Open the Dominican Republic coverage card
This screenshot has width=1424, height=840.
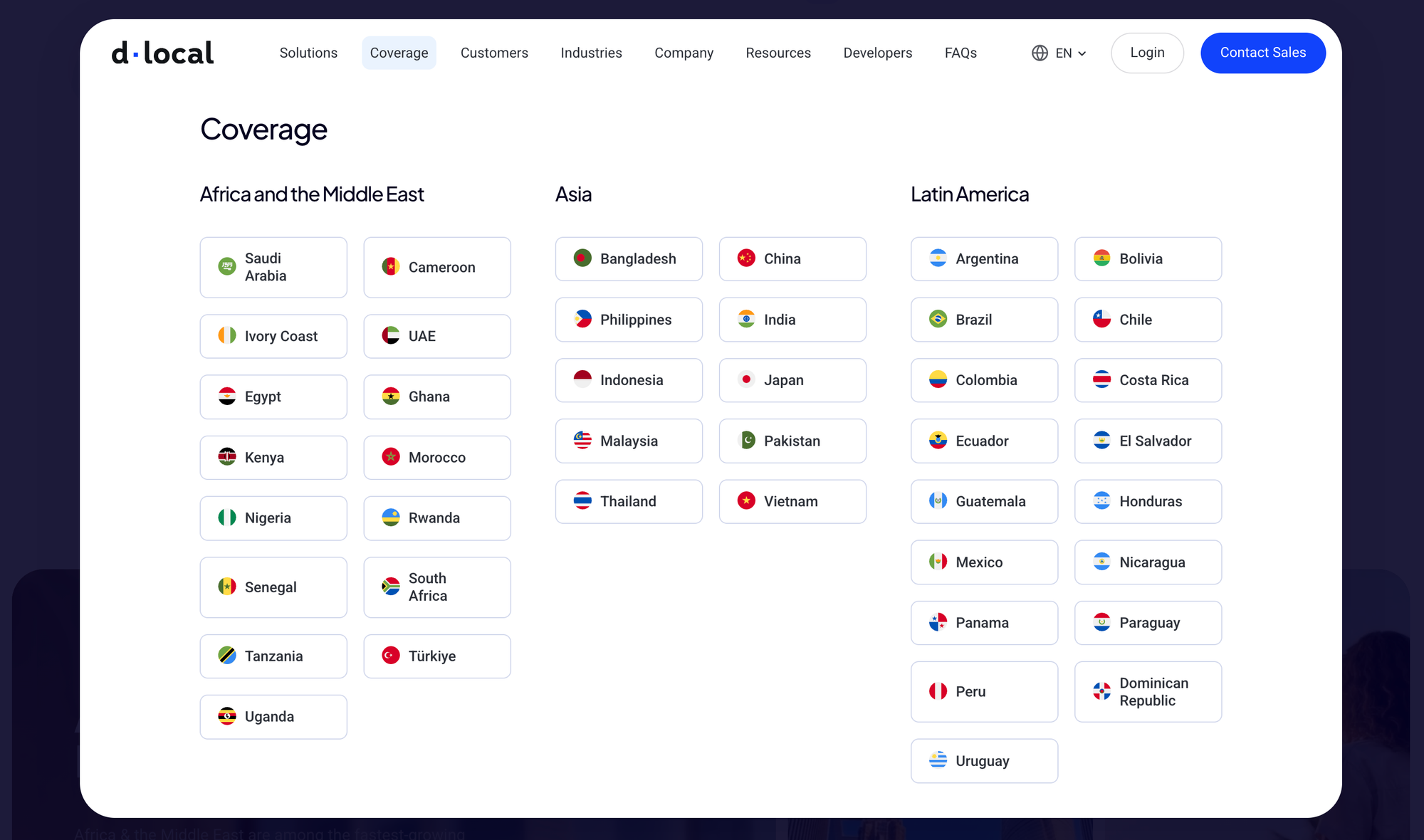click(1148, 692)
